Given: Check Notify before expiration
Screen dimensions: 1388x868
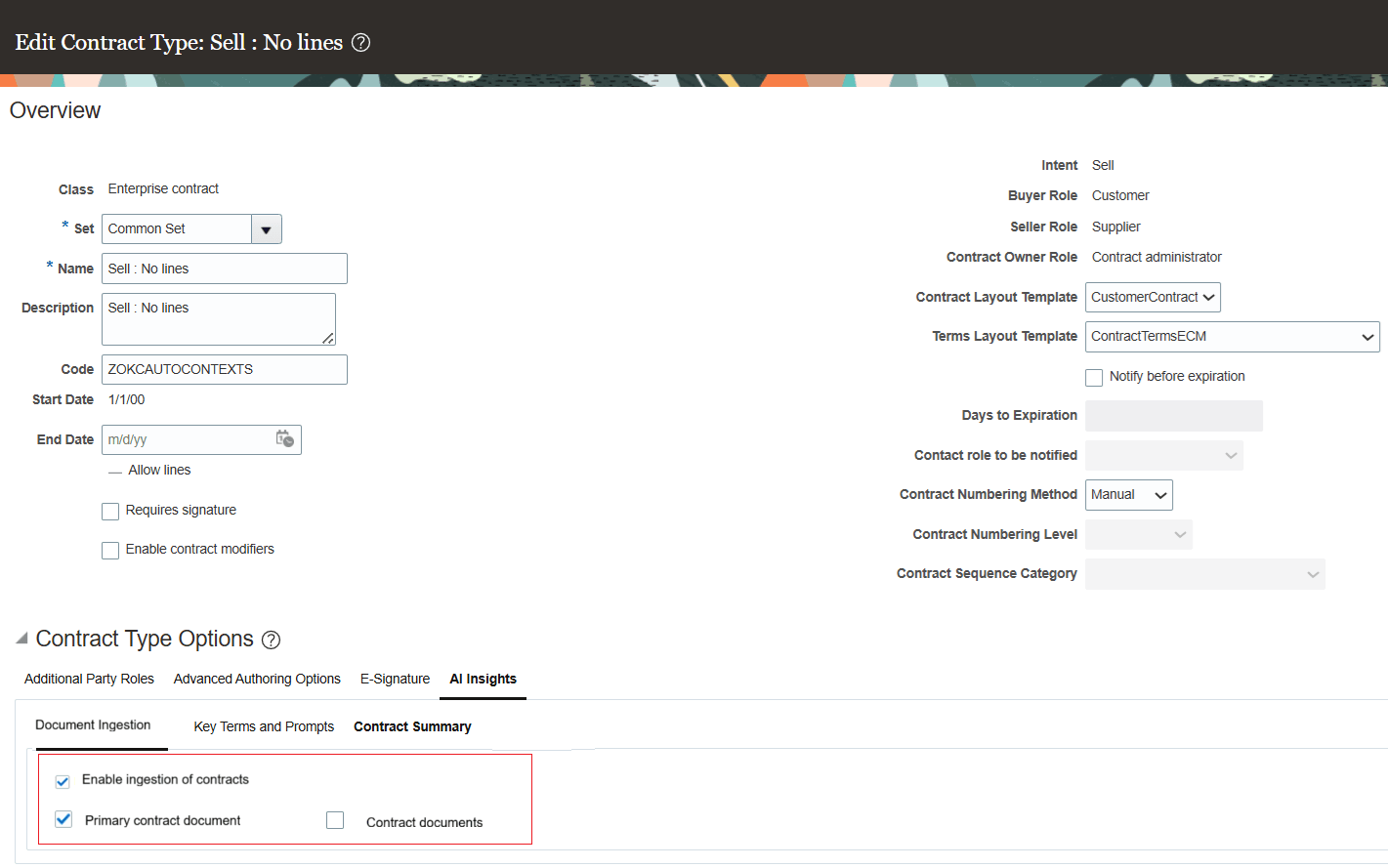Looking at the screenshot, I should click(1094, 377).
